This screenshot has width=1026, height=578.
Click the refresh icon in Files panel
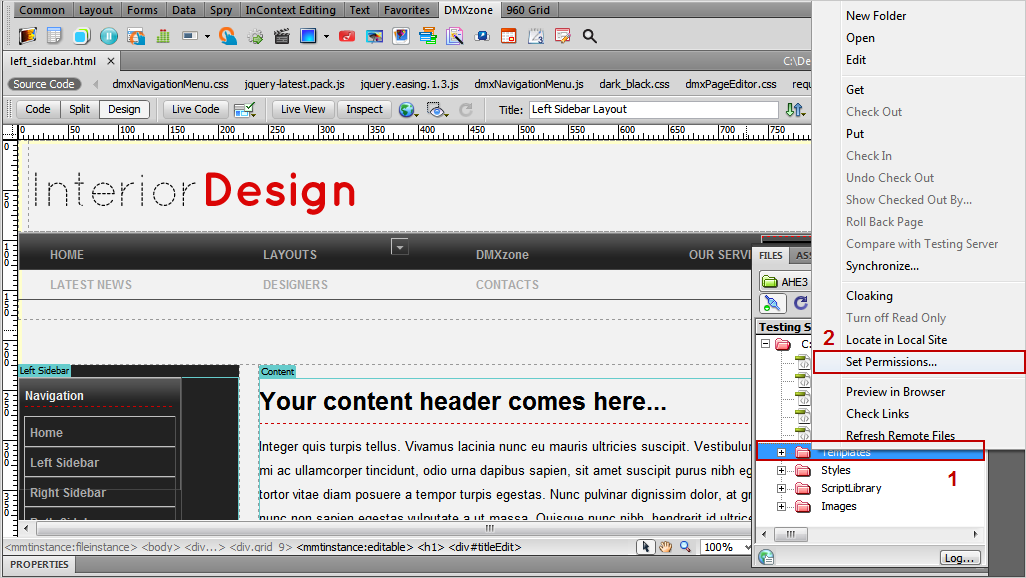point(801,303)
